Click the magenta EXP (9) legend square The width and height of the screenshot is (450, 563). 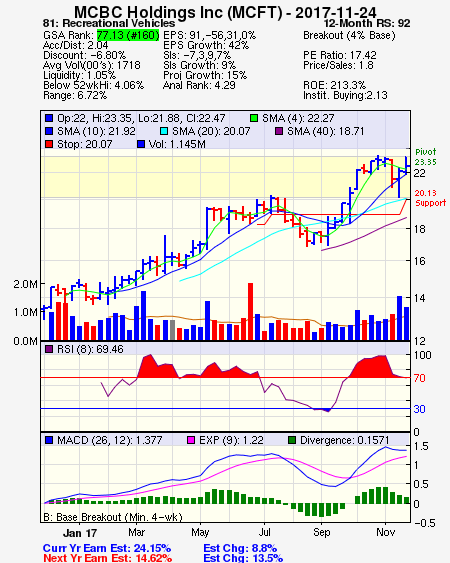tap(191, 440)
